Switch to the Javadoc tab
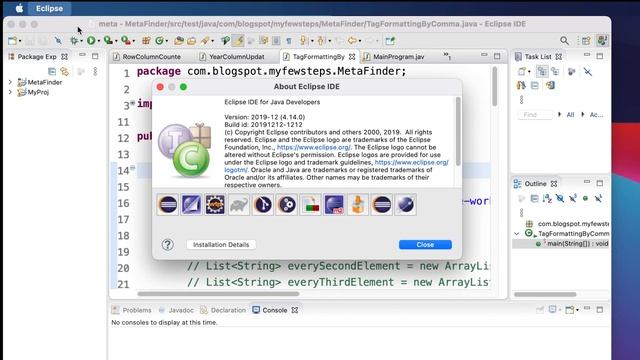The height and width of the screenshot is (360, 640). pos(176,310)
